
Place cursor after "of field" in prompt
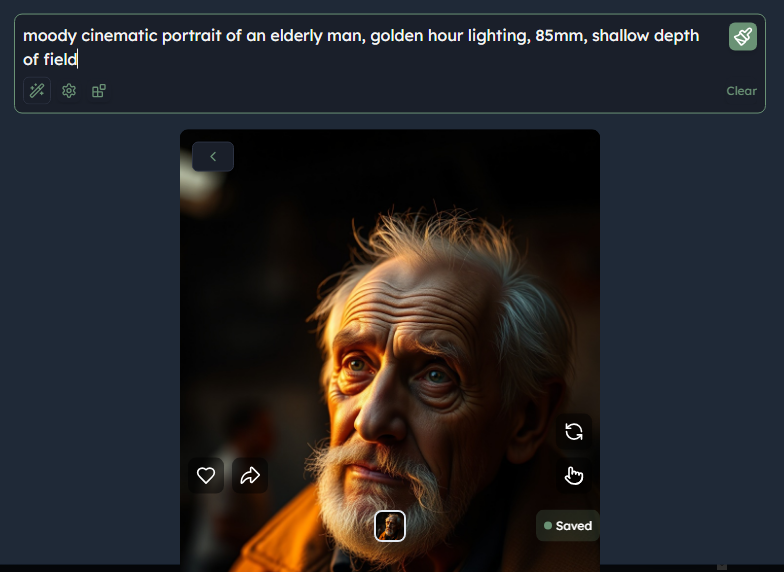(x=78, y=60)
